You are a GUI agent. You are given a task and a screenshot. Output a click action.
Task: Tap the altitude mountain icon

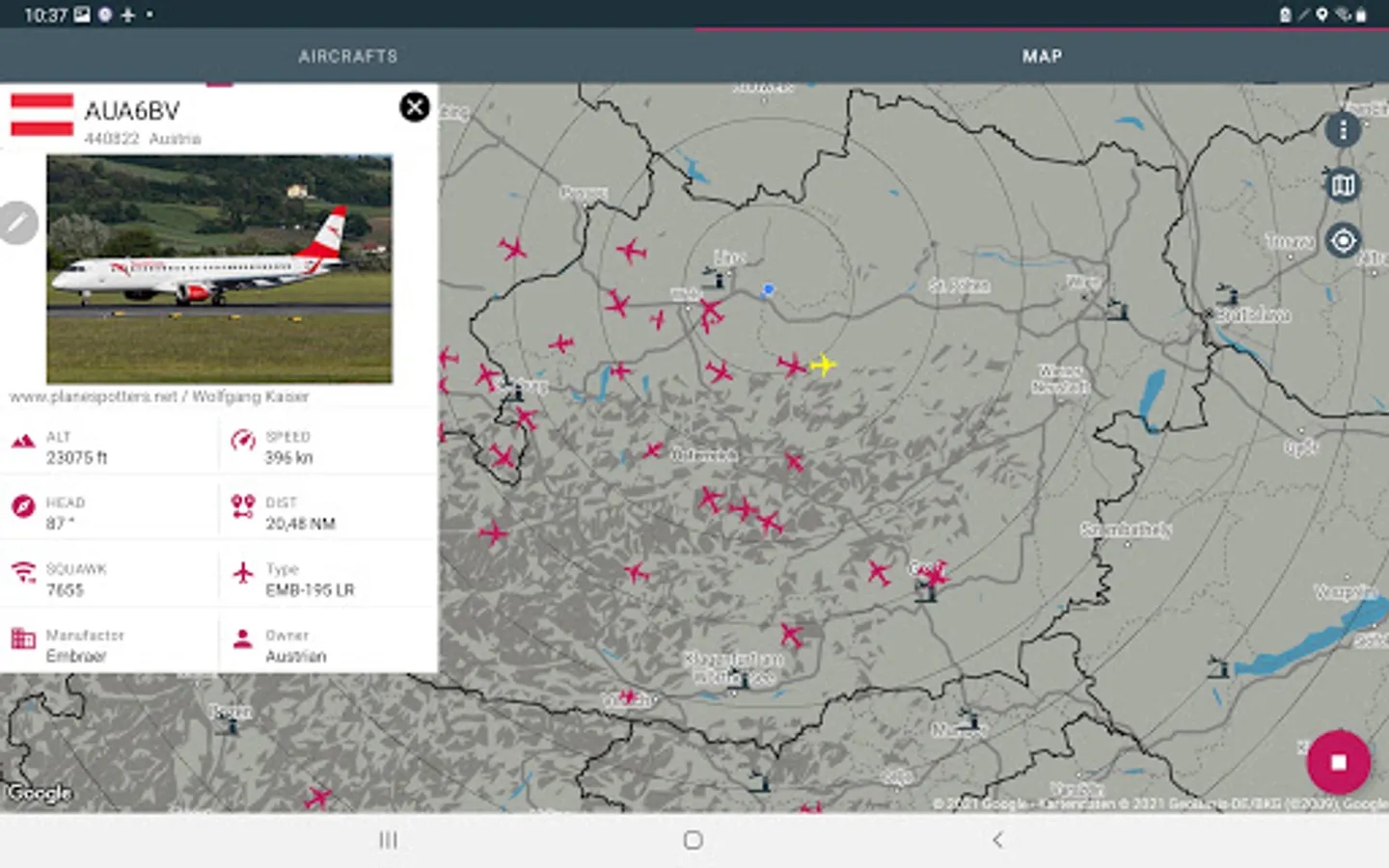[x=23, y=442]
